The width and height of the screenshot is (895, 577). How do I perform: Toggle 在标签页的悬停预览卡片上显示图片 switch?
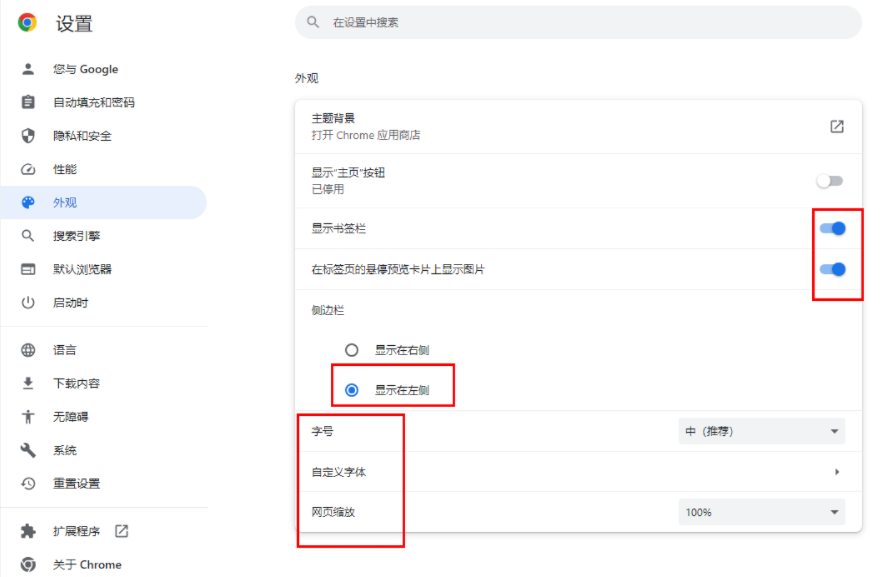click(833, 269)
